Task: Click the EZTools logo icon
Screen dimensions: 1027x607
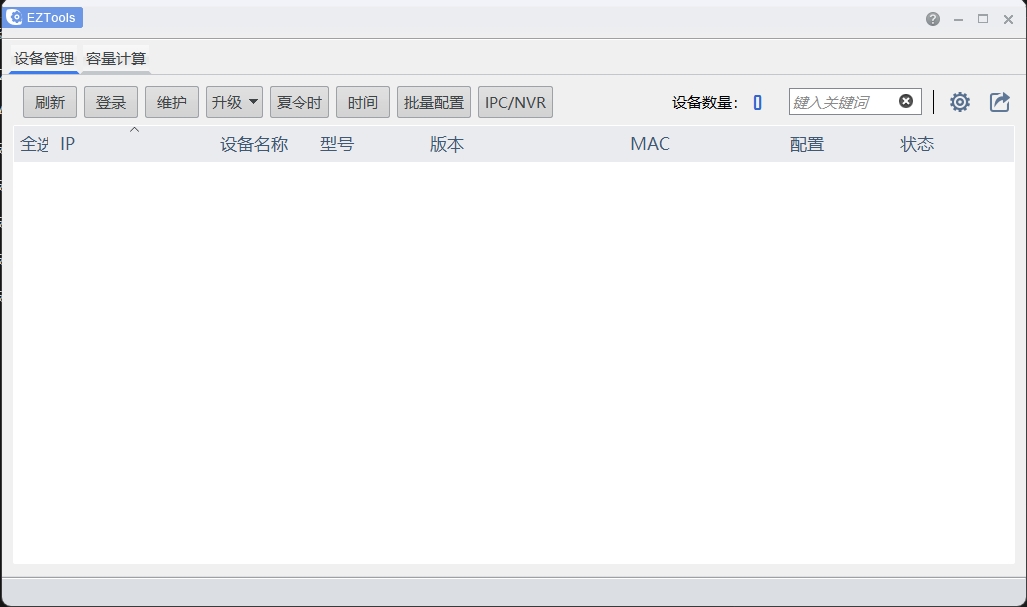Action: 14,17
